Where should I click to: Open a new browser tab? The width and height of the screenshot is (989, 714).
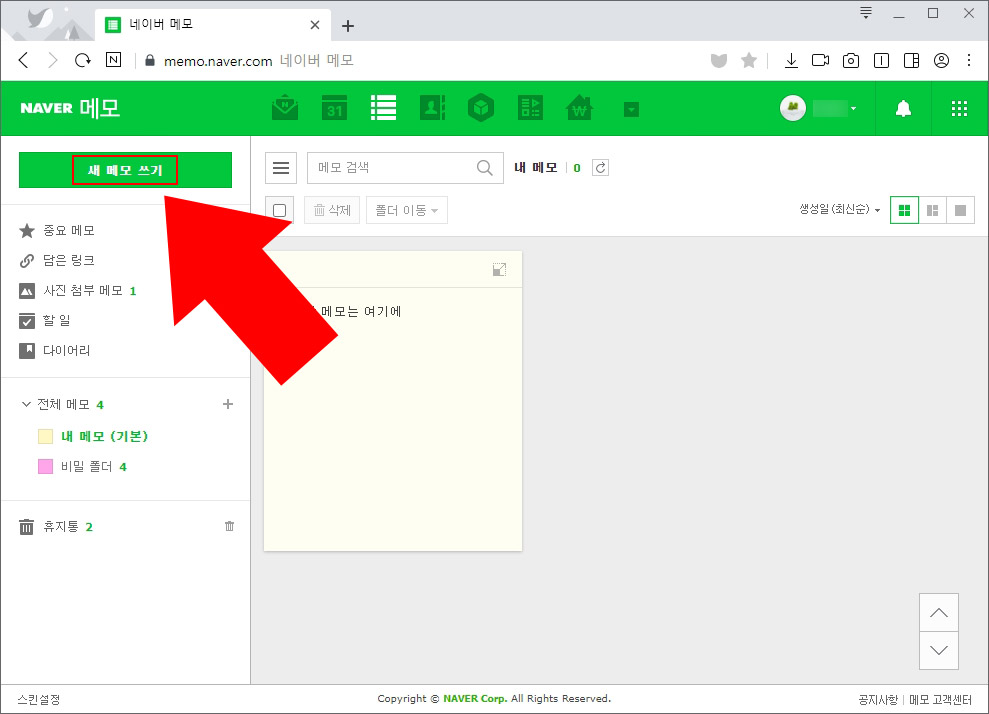348,26
